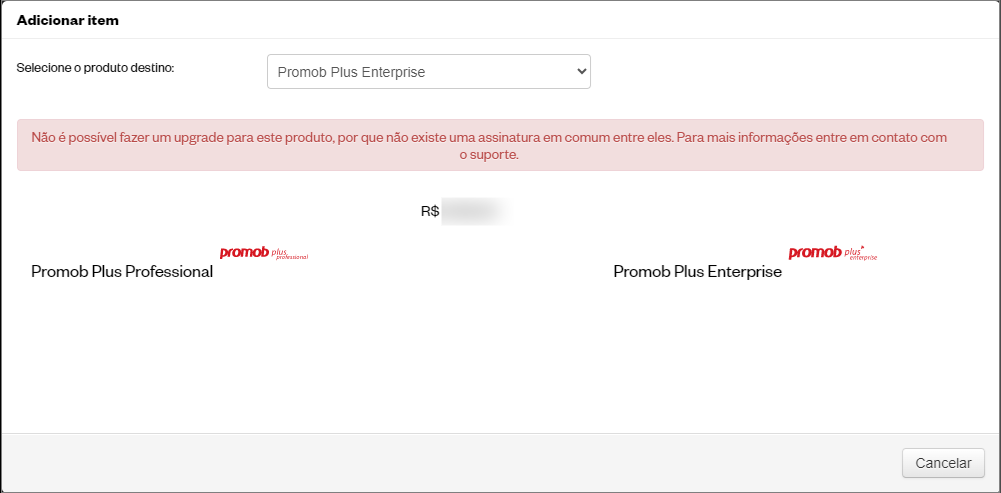Click the white dialog header bar
Viewport: 1001px width, 493px height.
[500, 20]
